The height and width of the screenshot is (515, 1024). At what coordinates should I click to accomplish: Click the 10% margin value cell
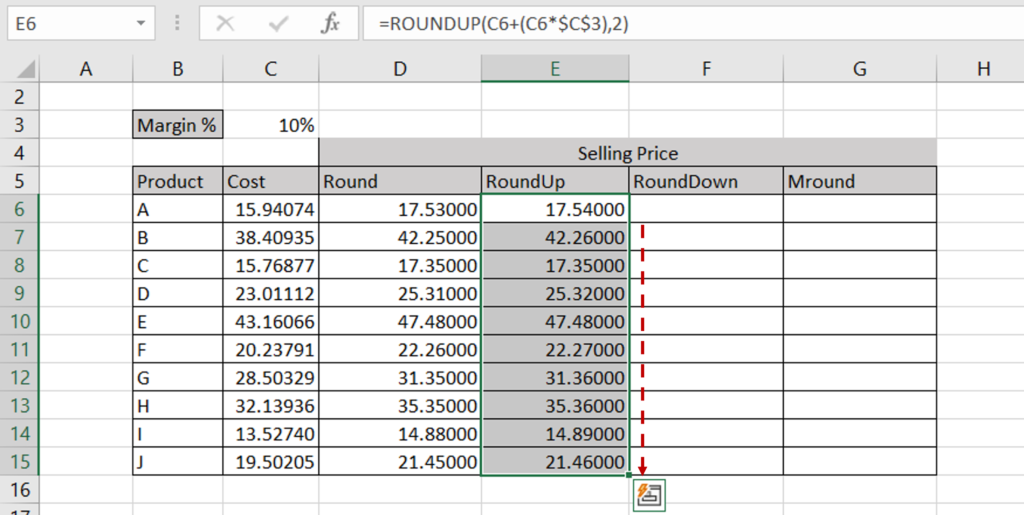(x=270, y=126)
